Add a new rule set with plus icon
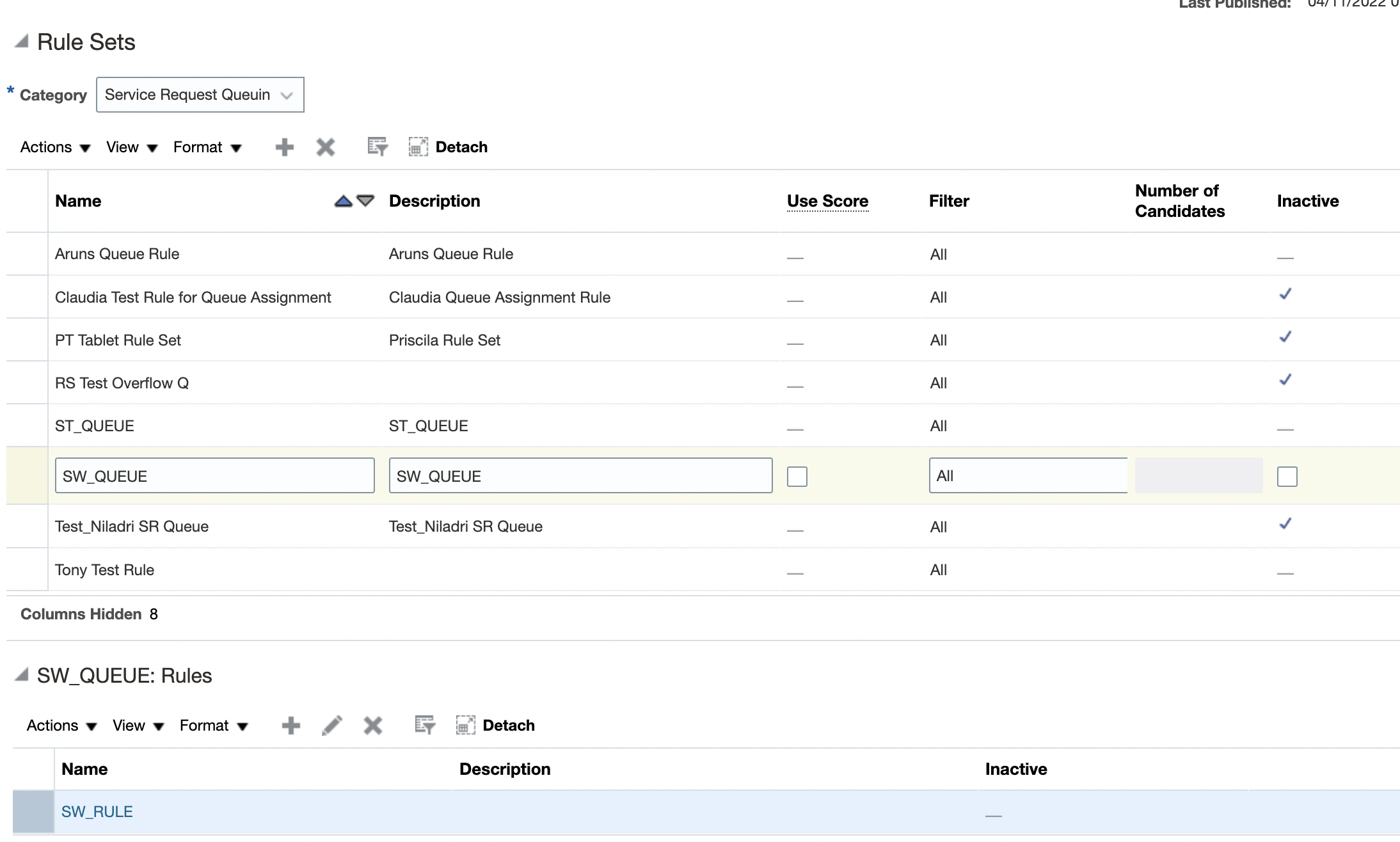This screenshot has width=1400, height=842. (284, 147)
